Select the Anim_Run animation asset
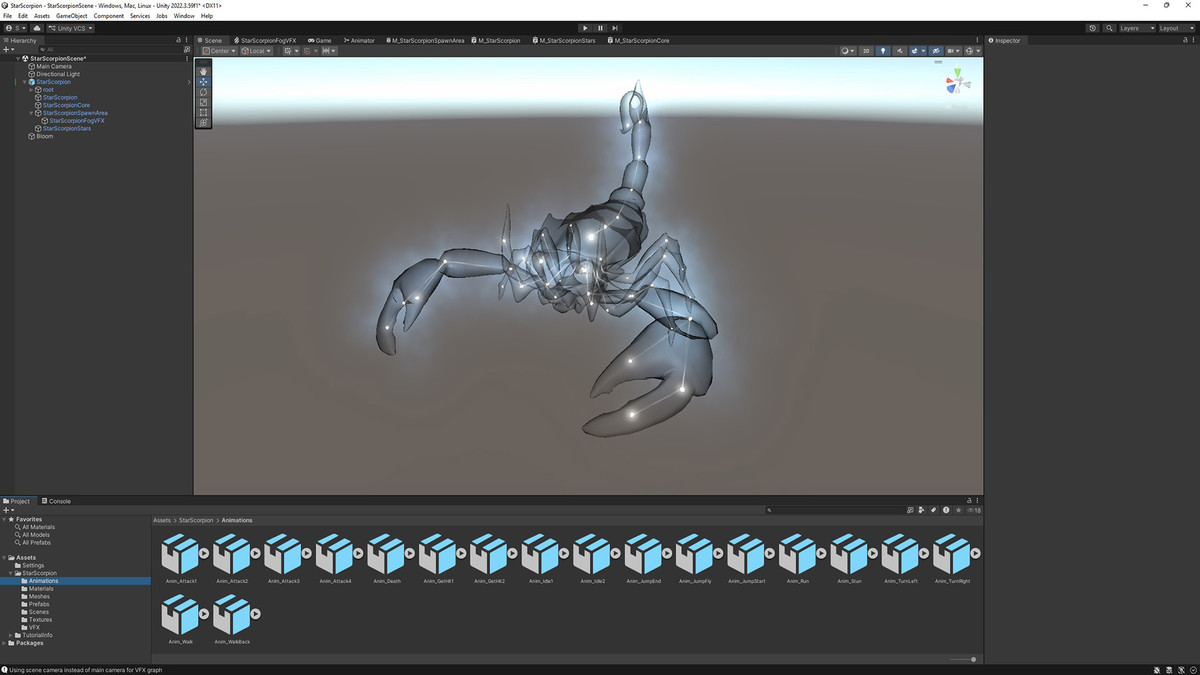This screenshot has width=1200, height=675. click(797, 553)
